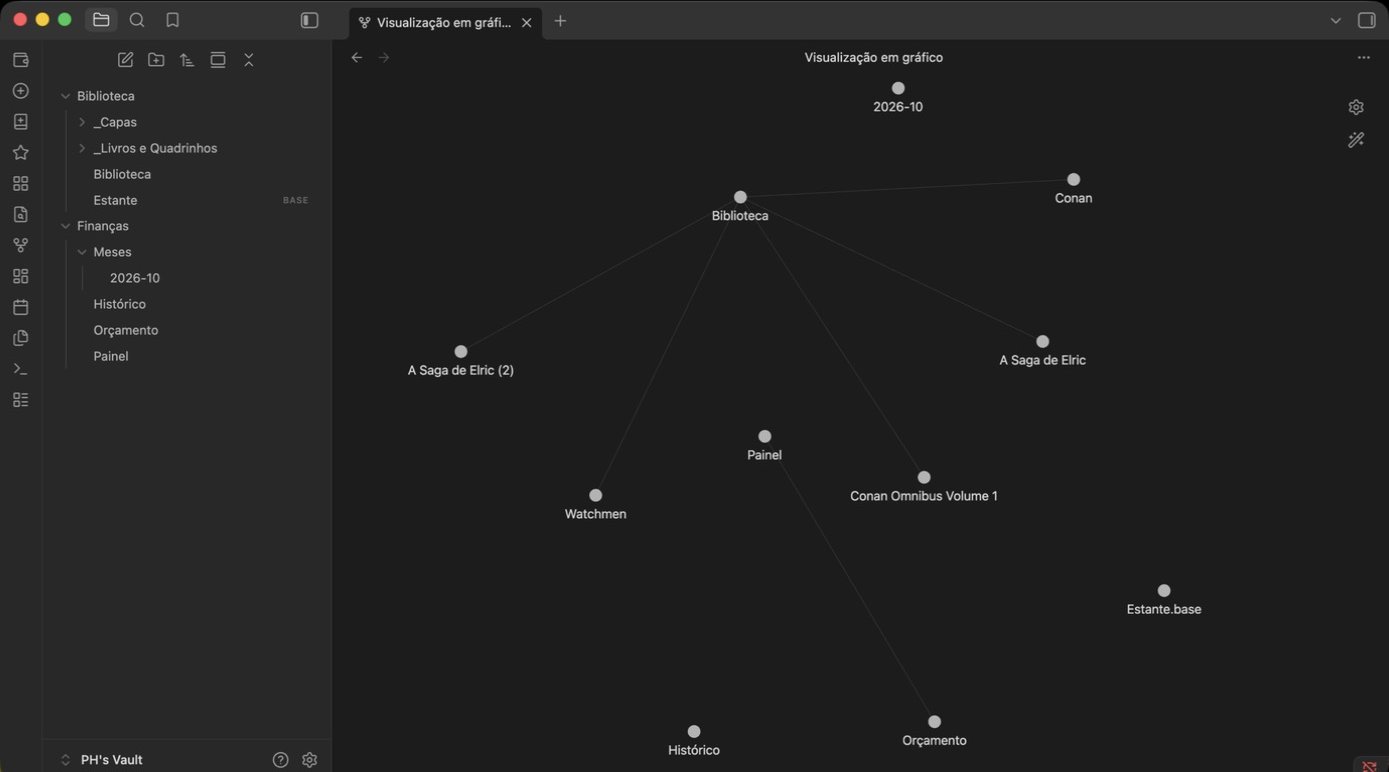Select the Estante.base node in graph
1389x772 pixels.
tap(1164, 591)
